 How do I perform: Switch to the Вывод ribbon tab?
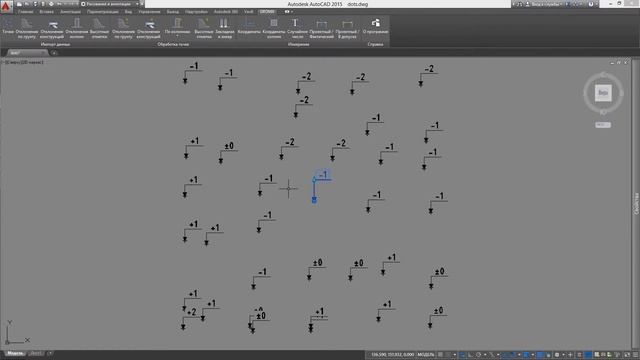pos(173,11)
